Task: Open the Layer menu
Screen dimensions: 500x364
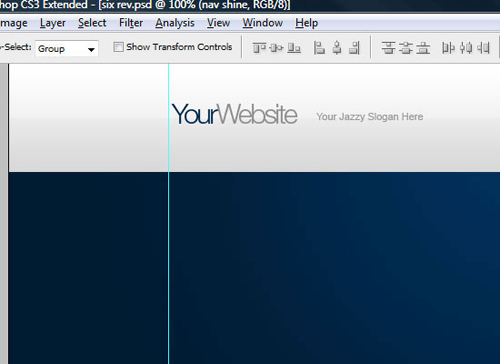Action: (x=53, y=23)
